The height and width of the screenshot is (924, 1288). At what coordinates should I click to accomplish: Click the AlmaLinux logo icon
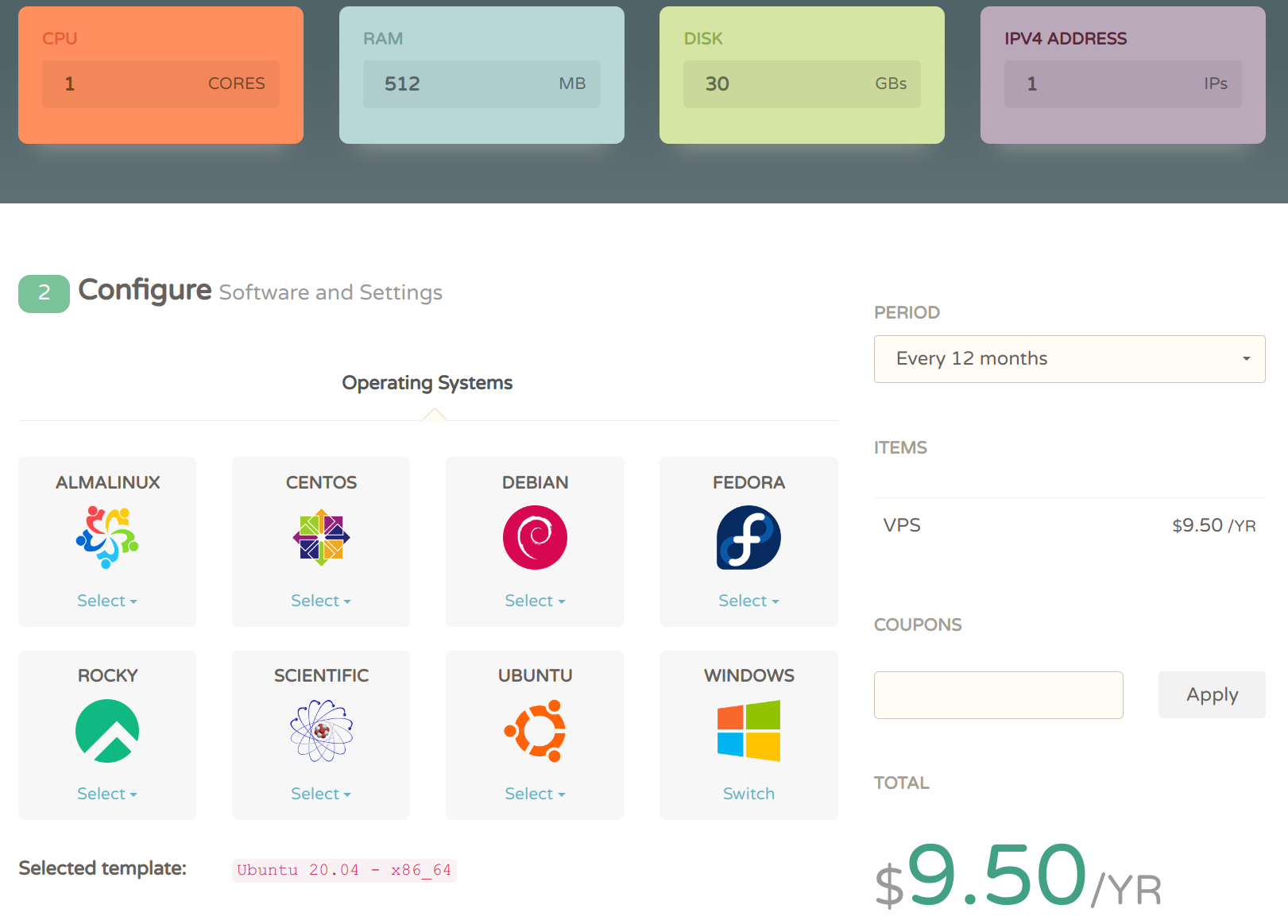[107, 538]
